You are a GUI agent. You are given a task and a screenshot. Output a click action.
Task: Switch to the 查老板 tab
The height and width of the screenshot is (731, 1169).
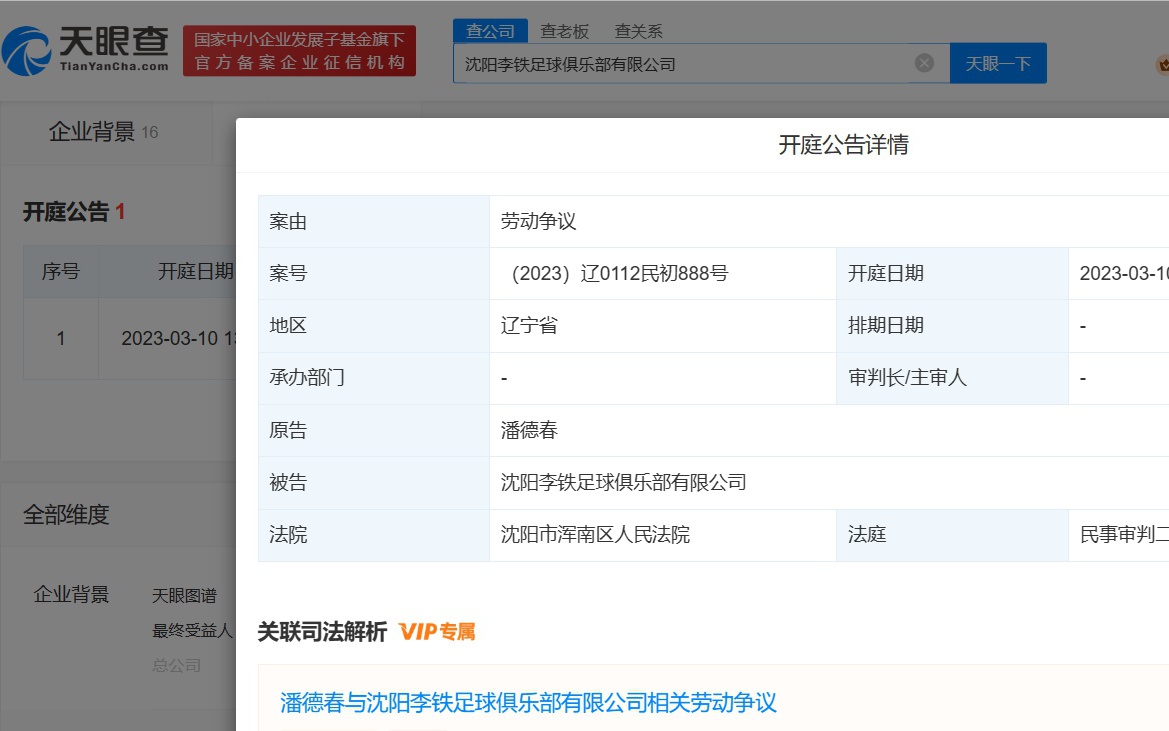tap(564, 31)
